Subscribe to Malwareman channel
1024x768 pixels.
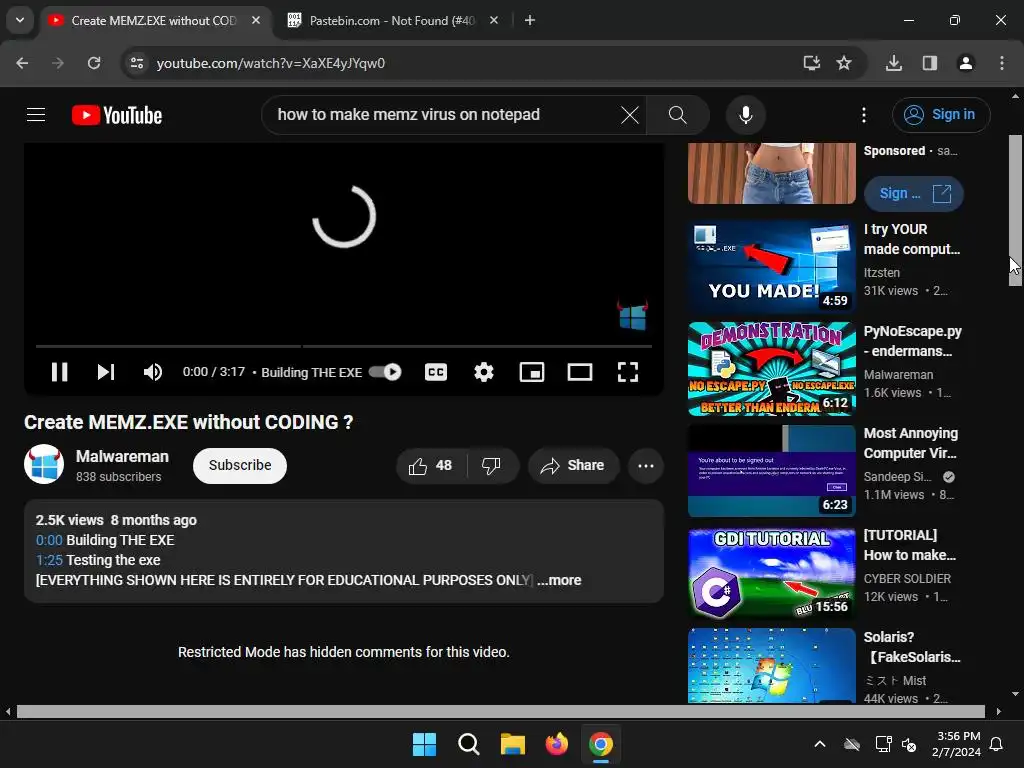point(240,466)
